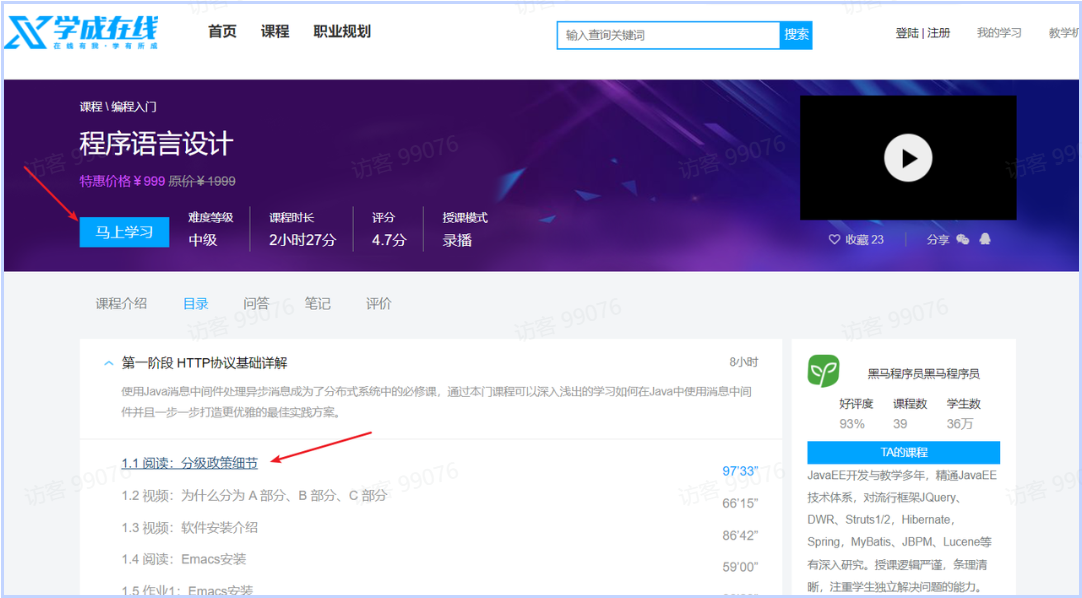This screenshot has width=1082, height=598.
Task: Go to 首页 in the navigation
Action: 222,32
